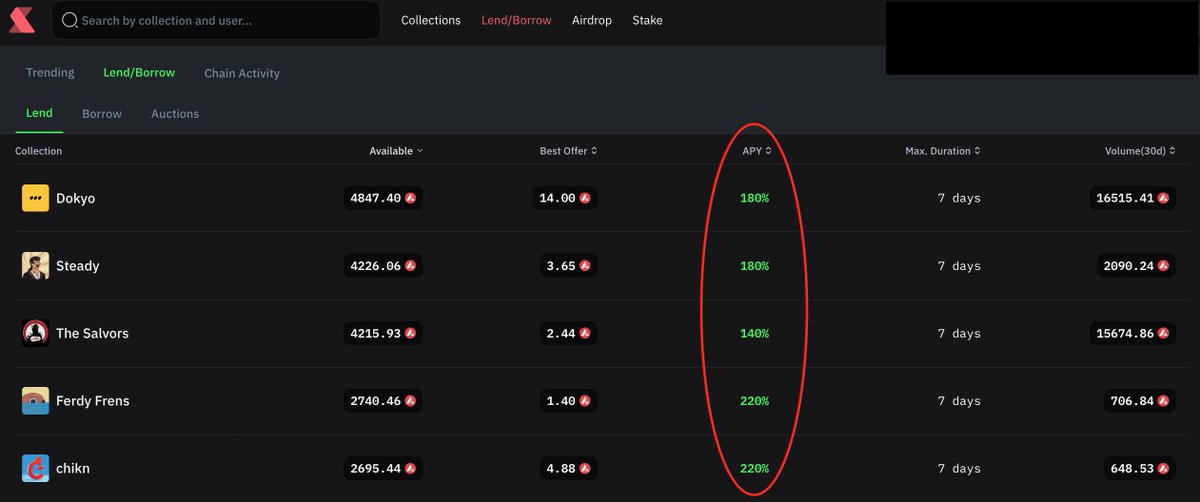Open the Airdrop page
The height and width of the screenshot is (502, 1200).
[592, 20]
